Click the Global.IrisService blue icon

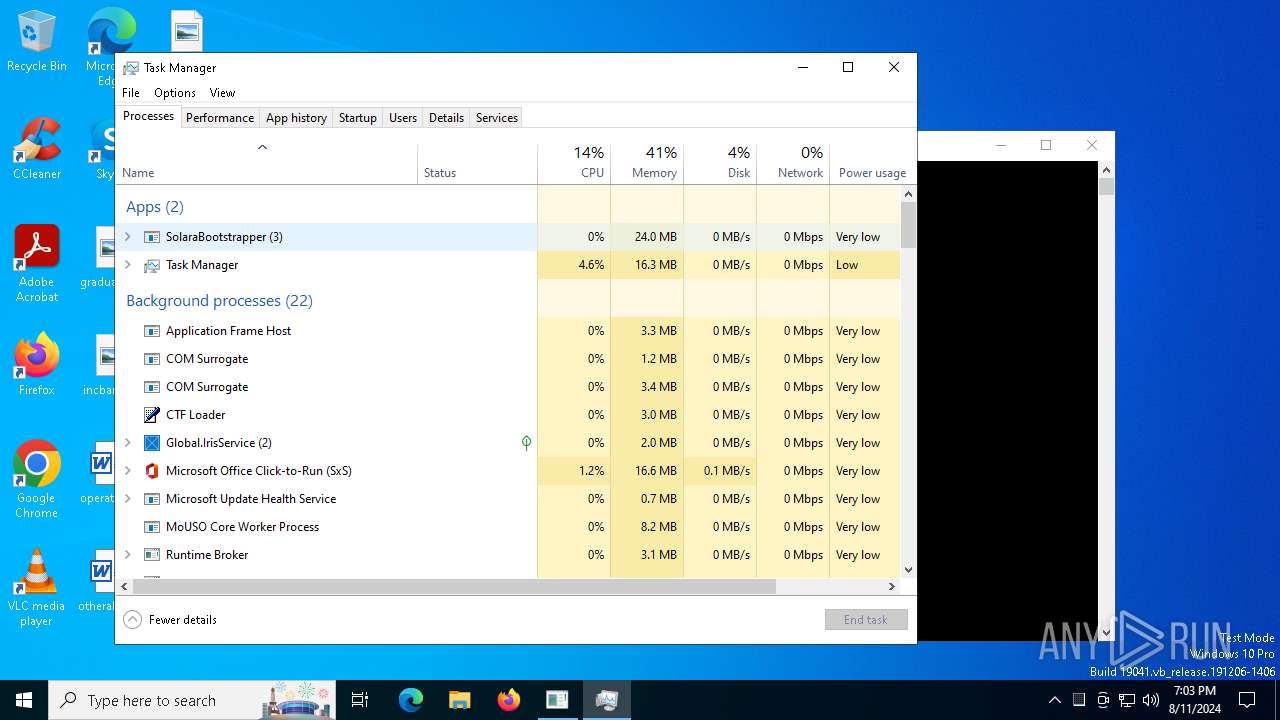click(152, 443)
